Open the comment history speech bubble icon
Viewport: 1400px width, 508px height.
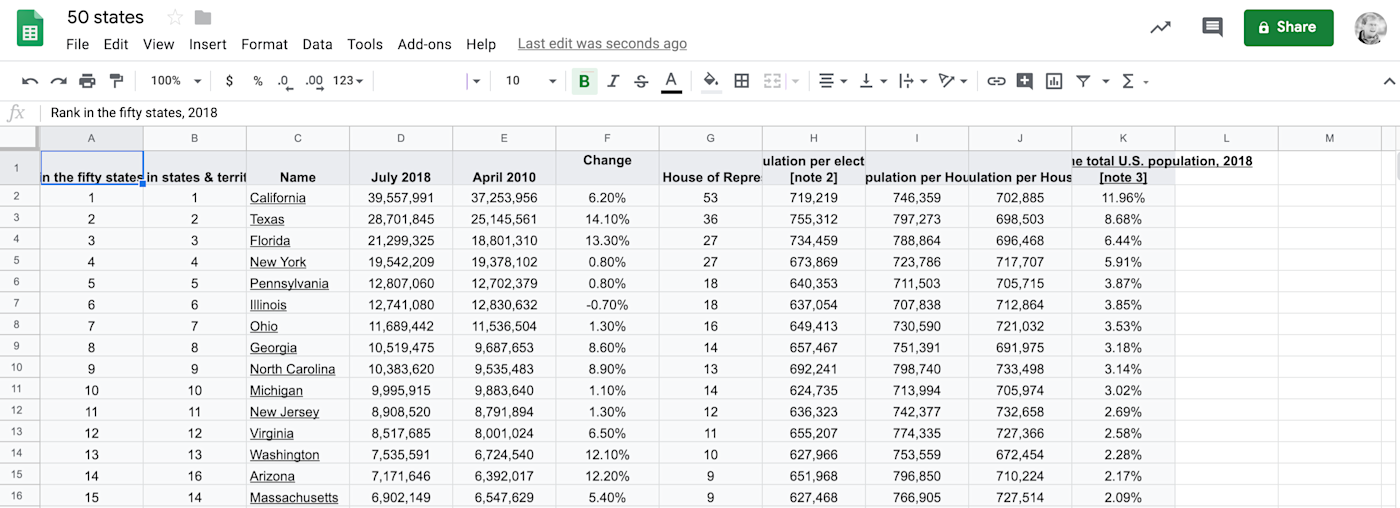(x=1212, y=28)
